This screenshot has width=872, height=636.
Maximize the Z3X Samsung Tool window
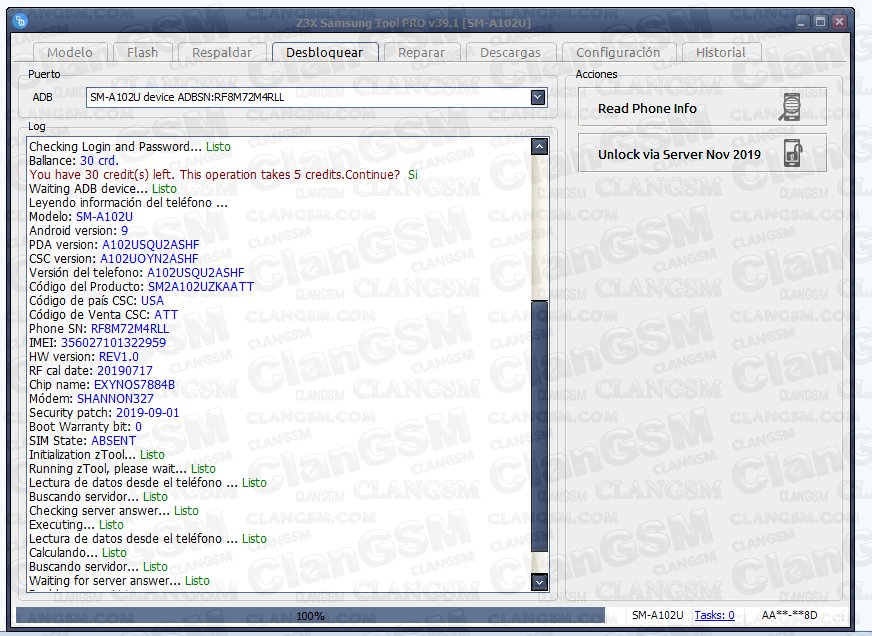820,22
